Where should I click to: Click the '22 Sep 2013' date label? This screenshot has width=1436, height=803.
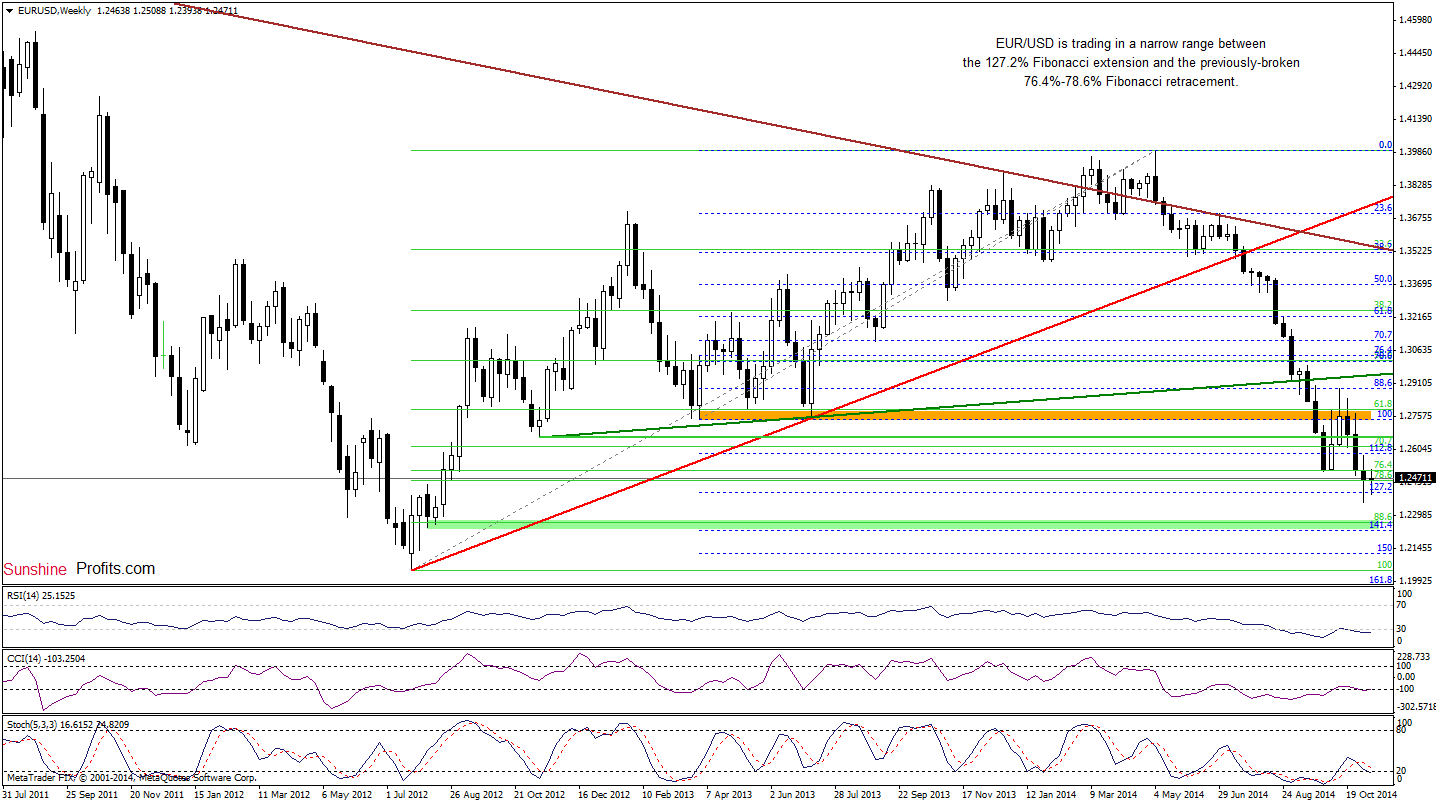point(926,794)
